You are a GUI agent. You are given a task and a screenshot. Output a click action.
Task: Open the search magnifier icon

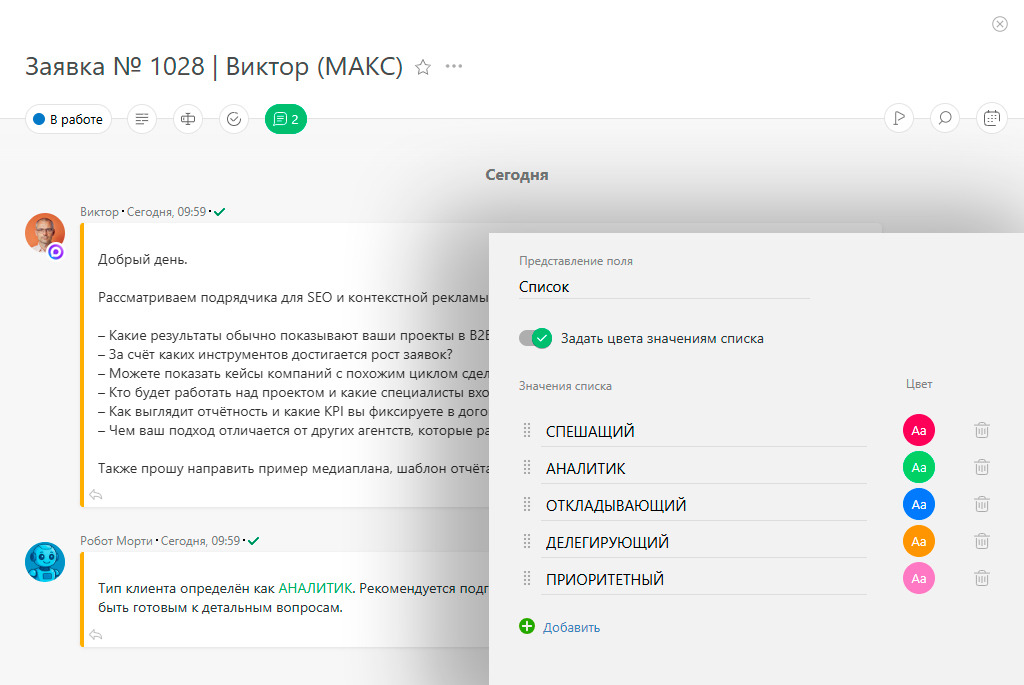click(x=944, y=118)
